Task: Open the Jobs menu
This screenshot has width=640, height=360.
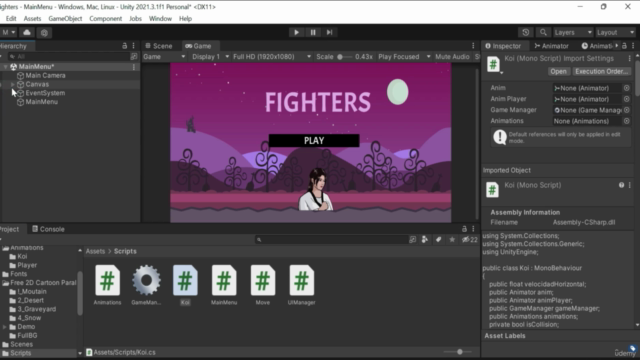Action: coord(135,18)
